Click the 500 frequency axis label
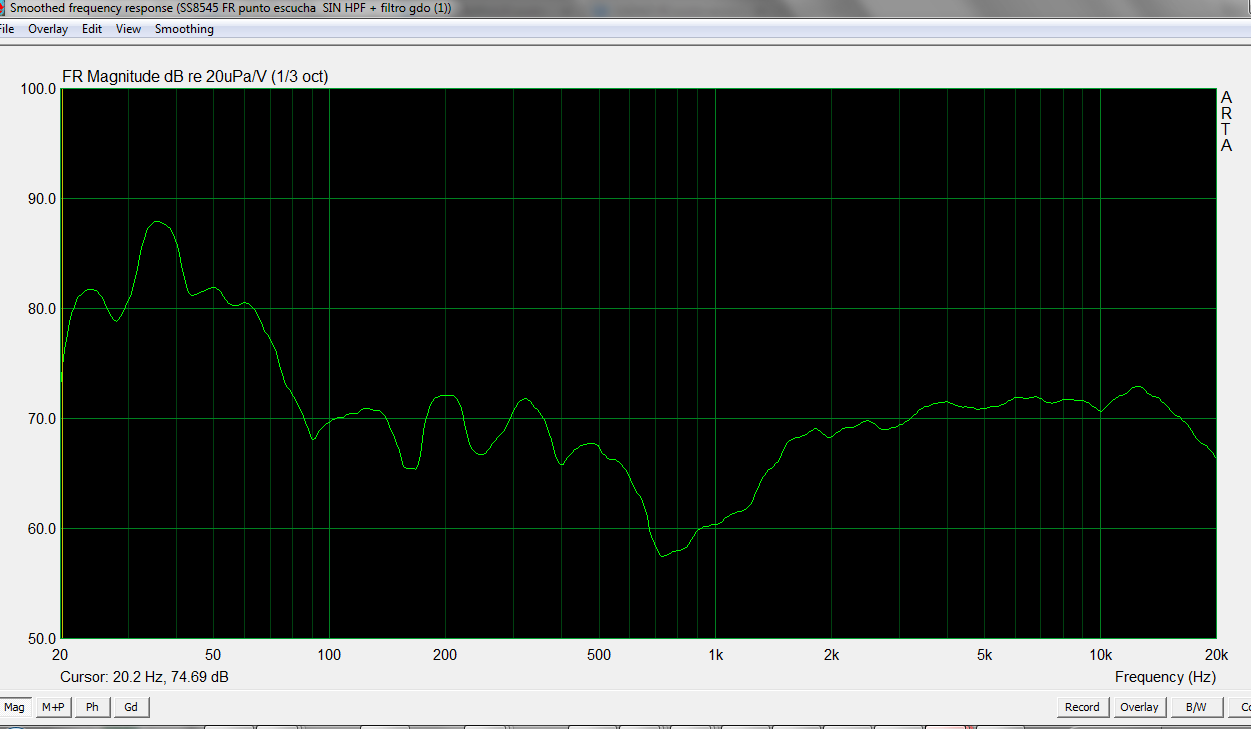 599,655
